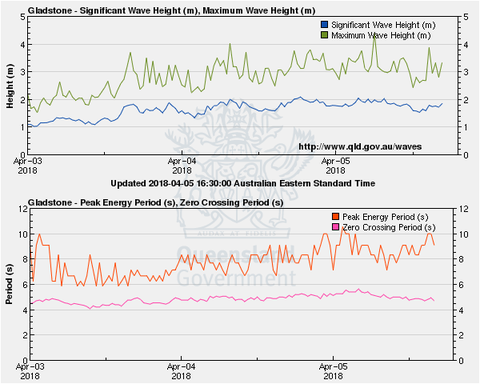Click the 'Period (s)' y-axis label
This screenshot has width=480, height=384.
[x=9, y=284]
